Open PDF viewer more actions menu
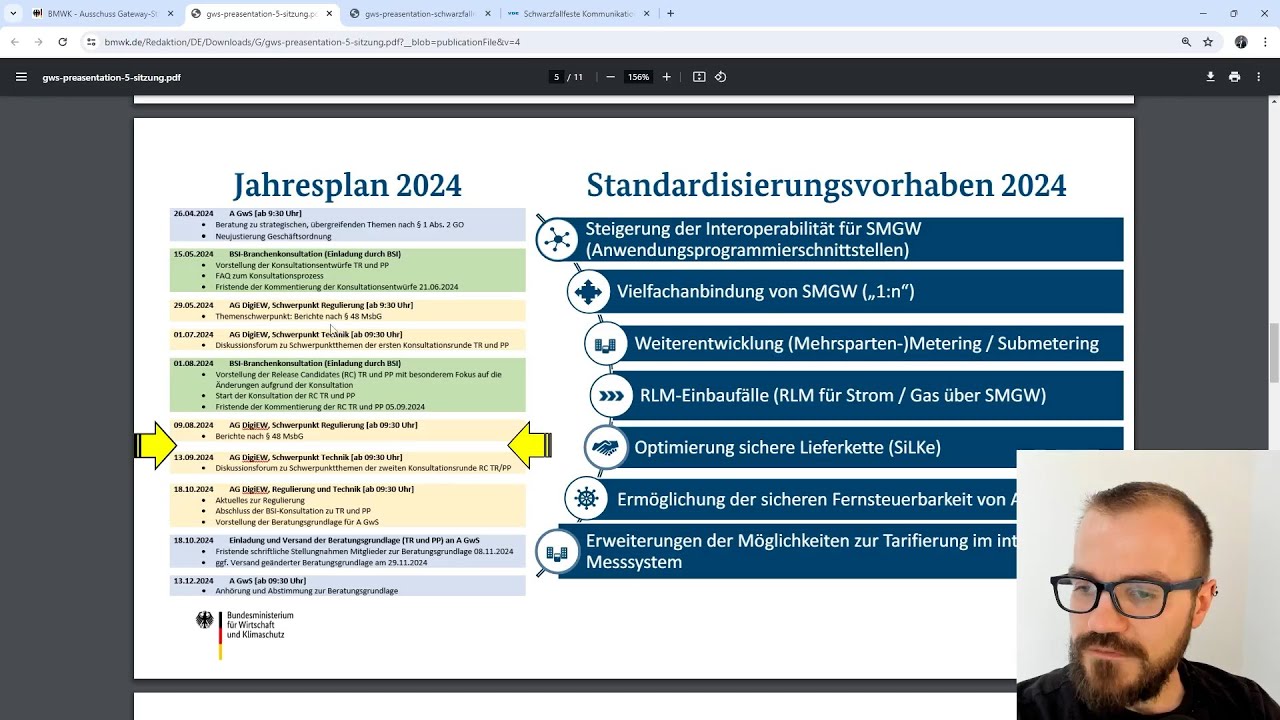1280x720 pixels. tap(1260, 77)
